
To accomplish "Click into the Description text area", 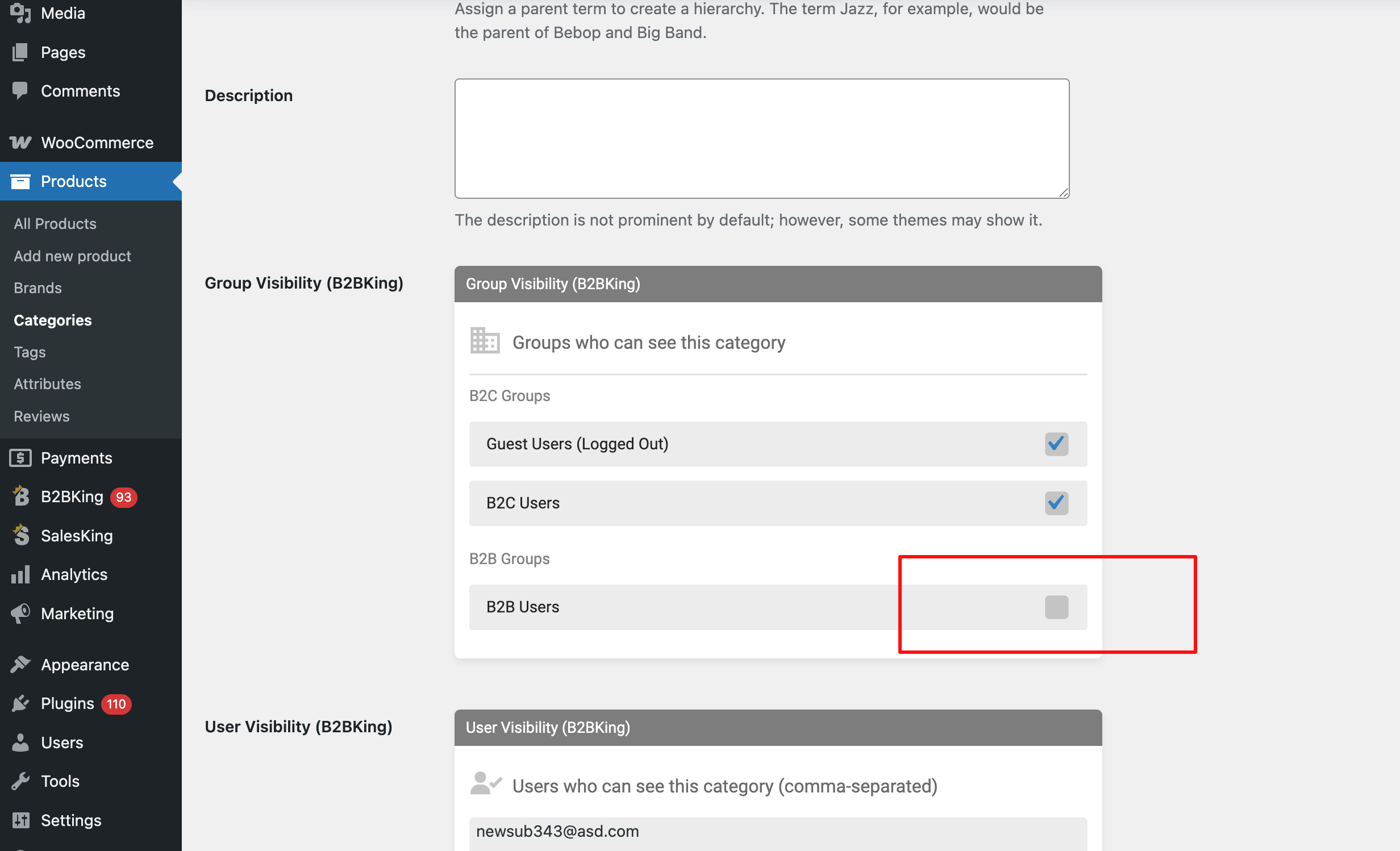I will tap(762, 139).
